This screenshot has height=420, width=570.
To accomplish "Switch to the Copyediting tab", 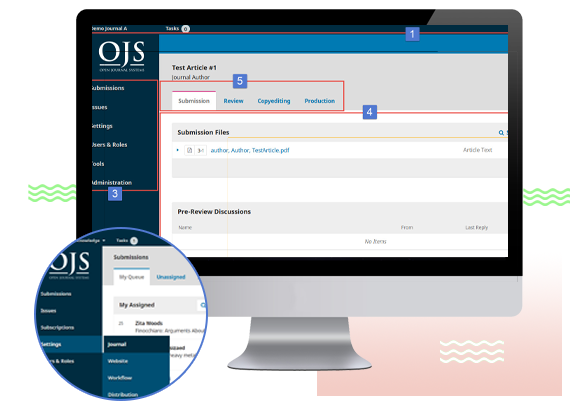I will click(274, 101).
